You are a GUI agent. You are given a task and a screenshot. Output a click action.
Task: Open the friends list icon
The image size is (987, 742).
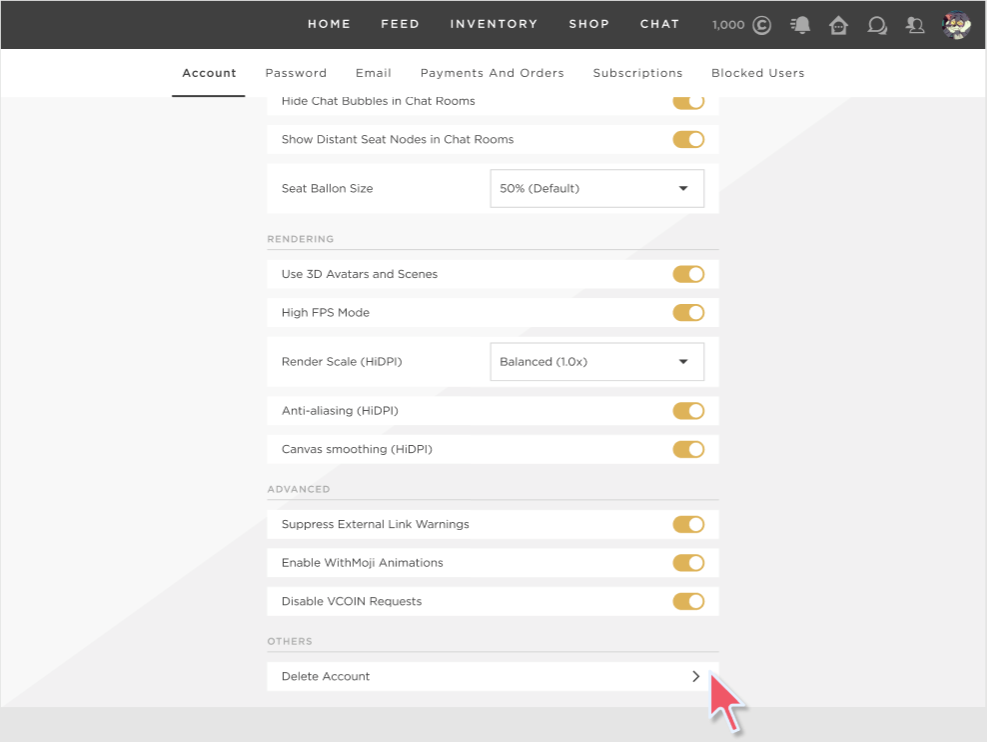point(915,24)
